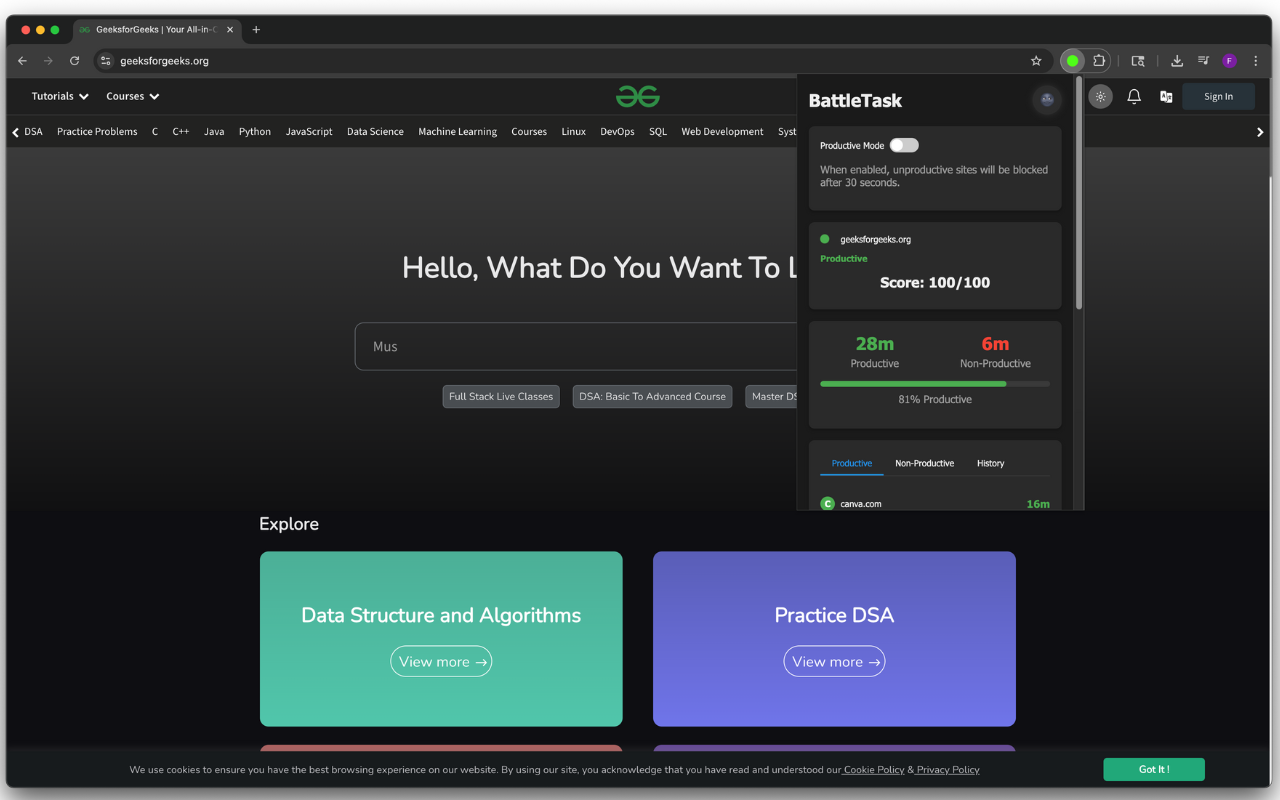Open the Linux topic link
This screenshot has width=1280, height=800.
tap(574, 132)
